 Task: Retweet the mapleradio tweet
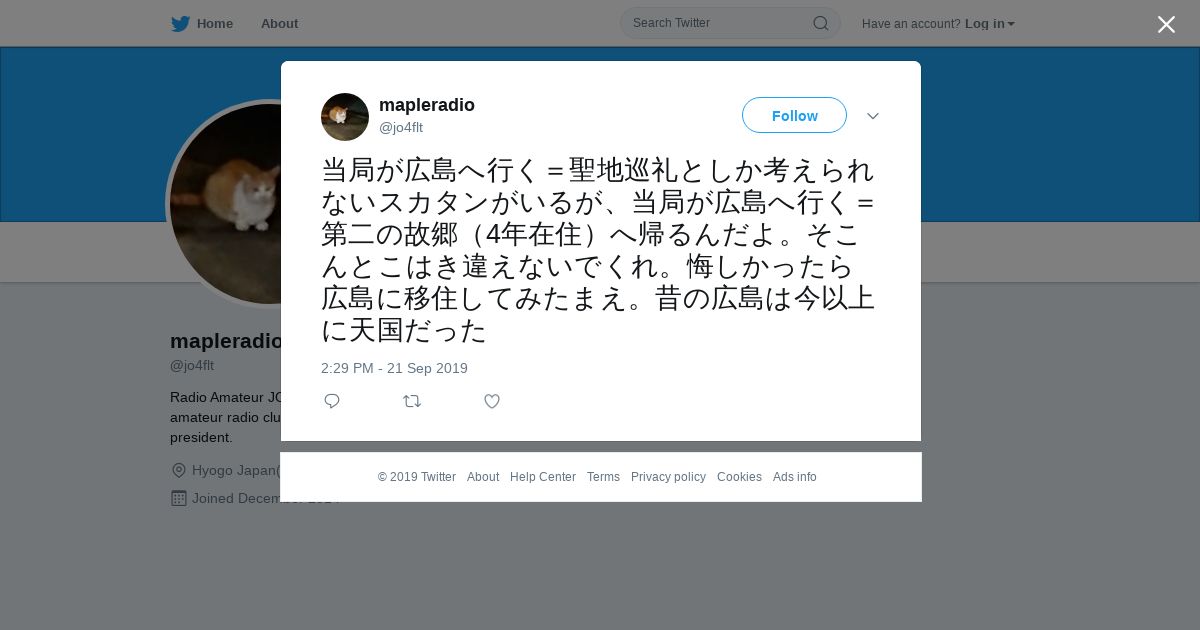412,401
